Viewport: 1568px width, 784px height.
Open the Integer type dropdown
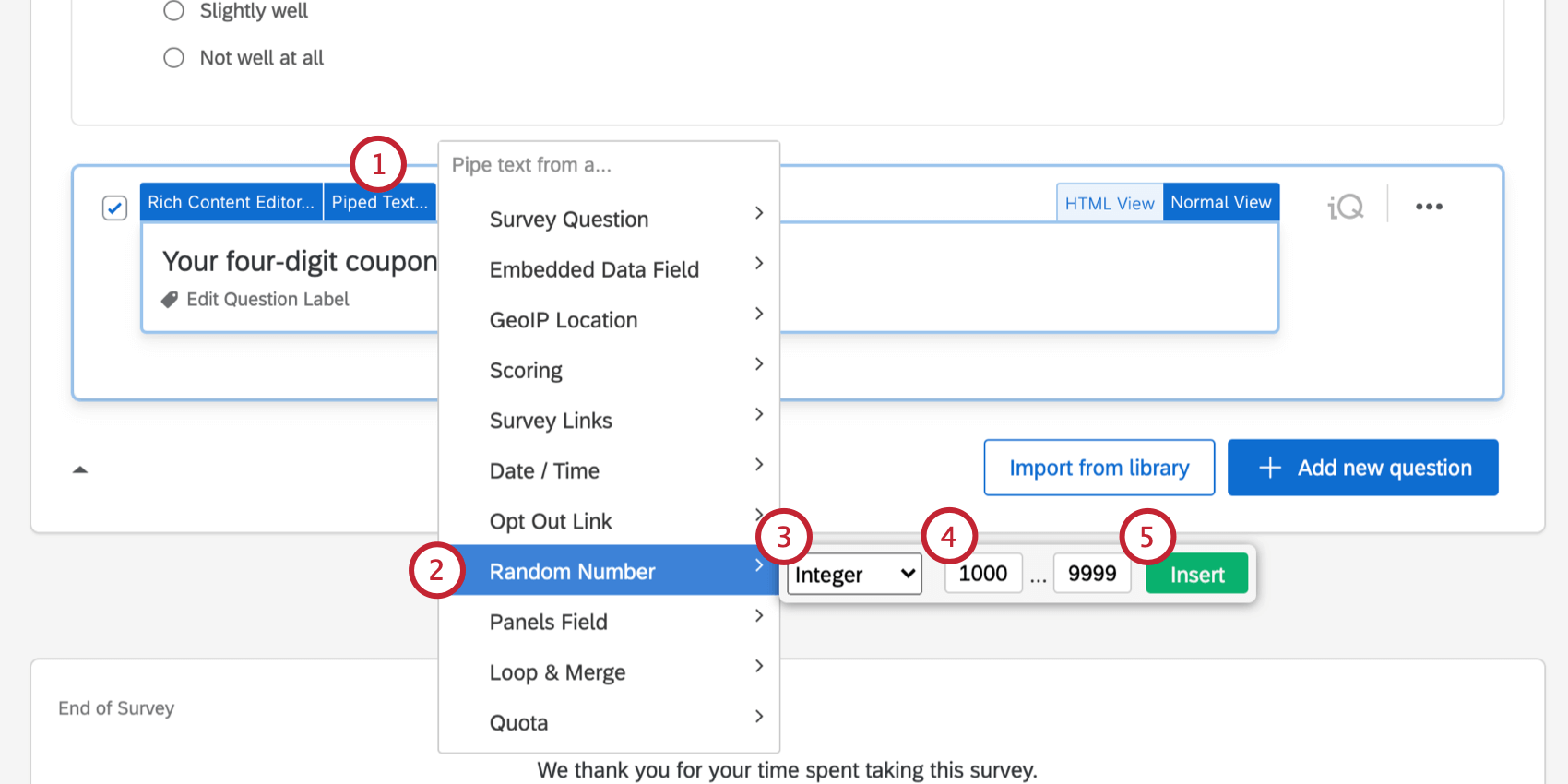pyautogui.click(x=854, y=575)
